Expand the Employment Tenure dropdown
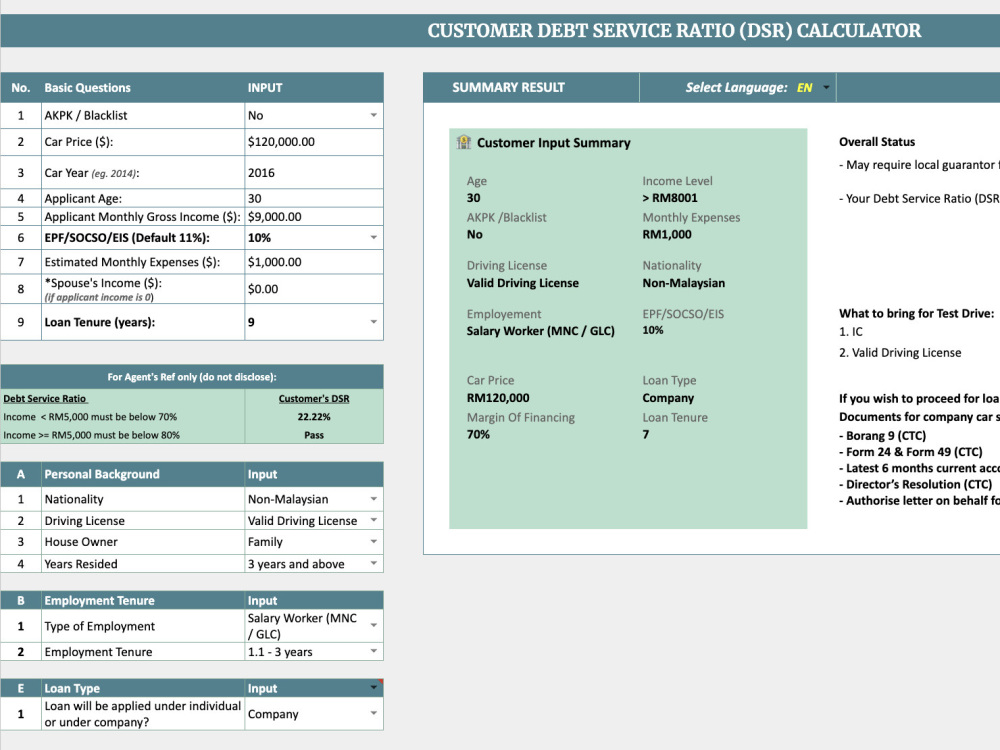 [x=375, y=651]
